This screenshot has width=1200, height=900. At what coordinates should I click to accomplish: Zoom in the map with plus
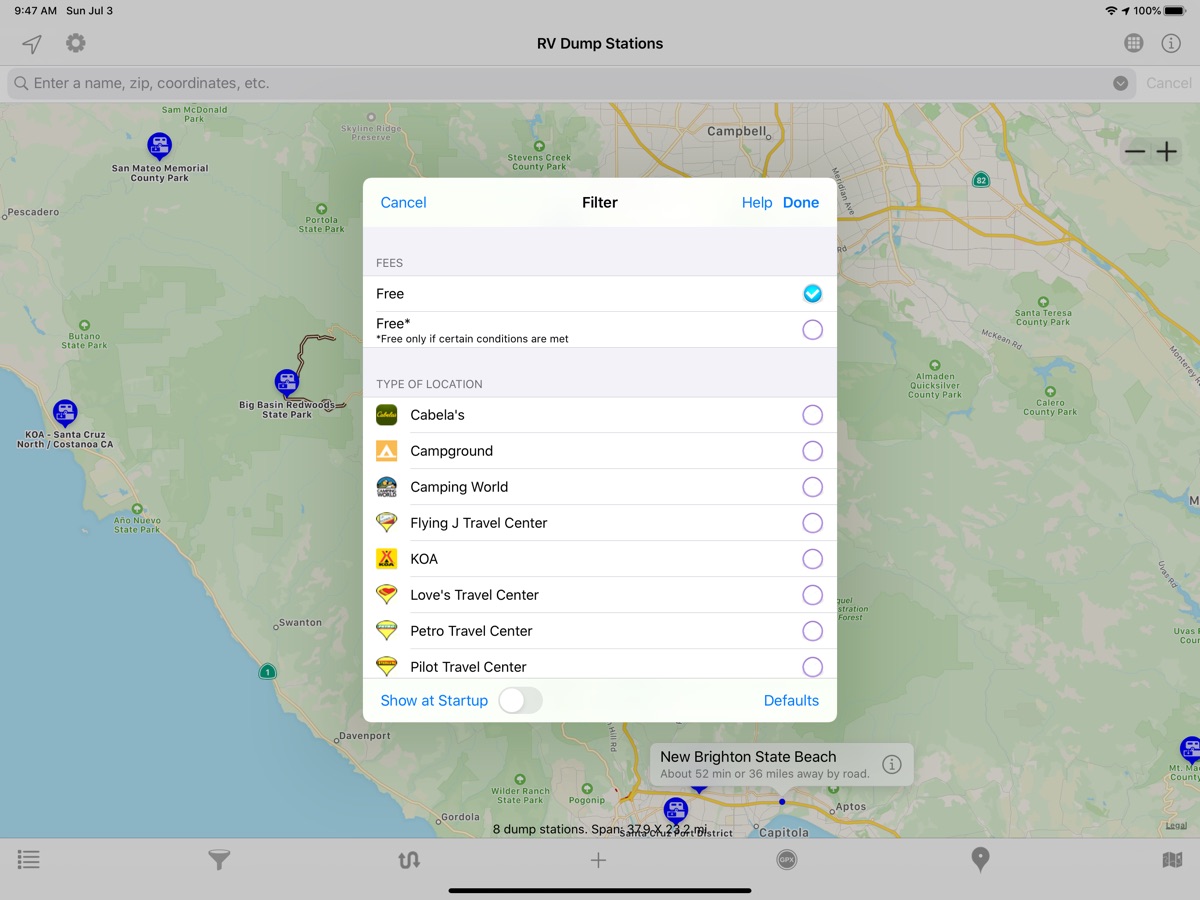point(1167,152)
